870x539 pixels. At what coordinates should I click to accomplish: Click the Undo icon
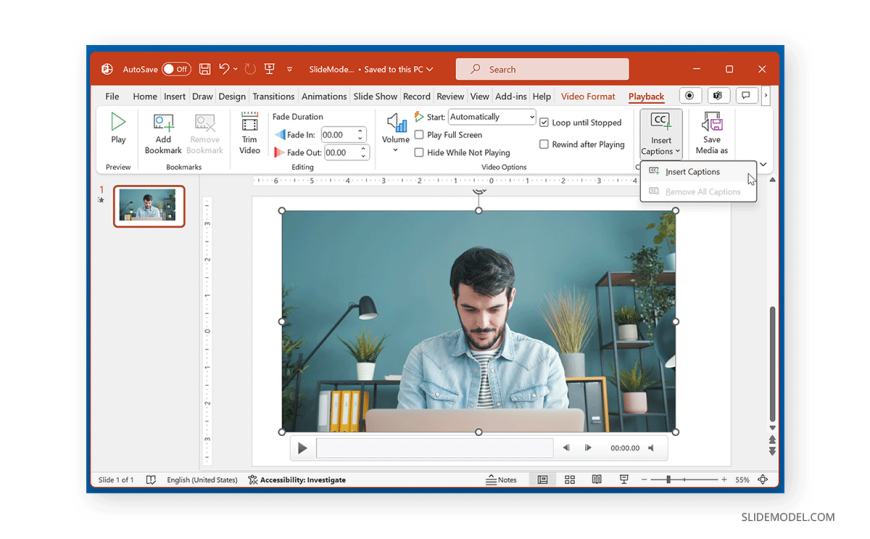pyautogui.click(x=224, y=69)
